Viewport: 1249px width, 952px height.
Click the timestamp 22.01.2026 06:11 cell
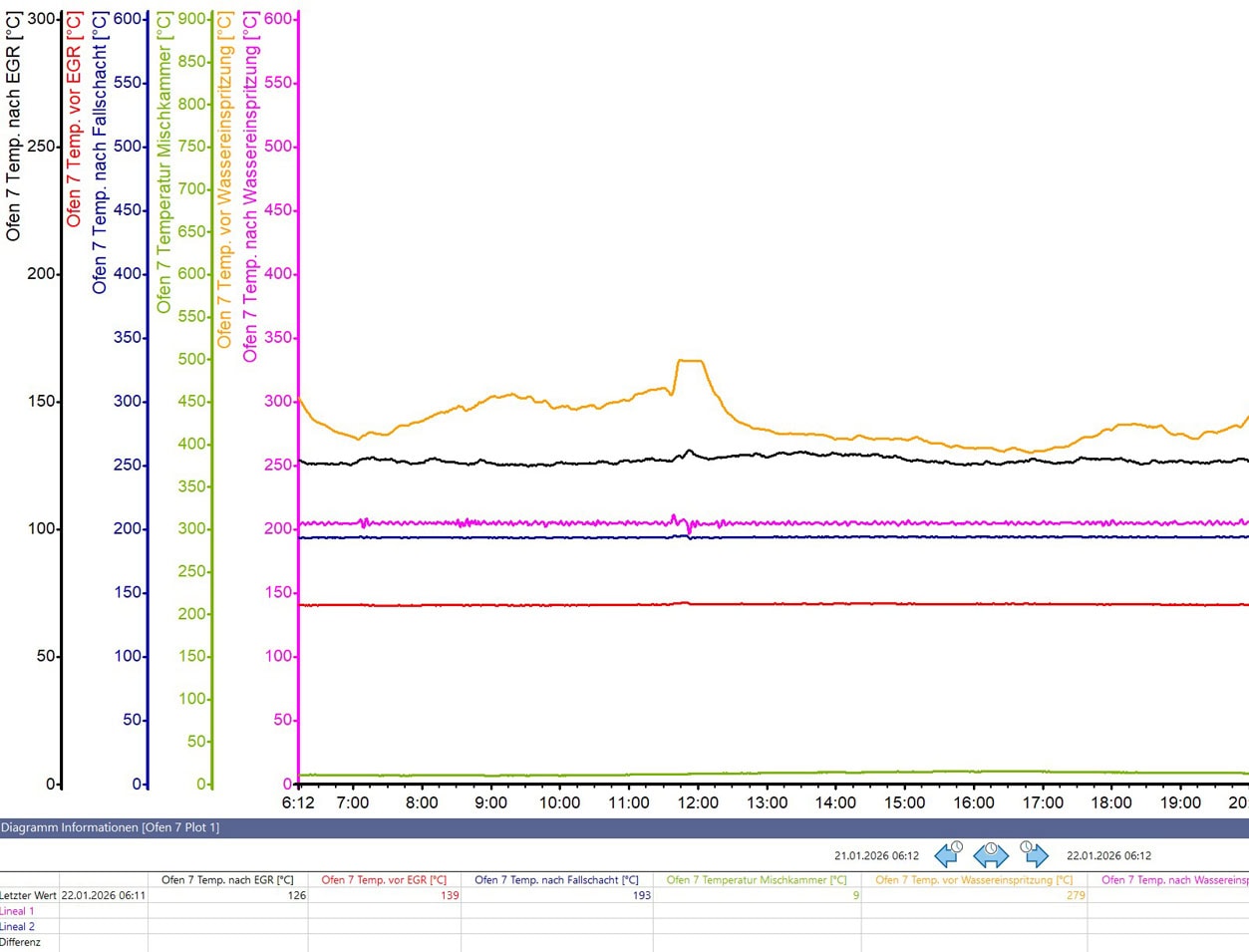pyautogui.click(x=104, y=895)
